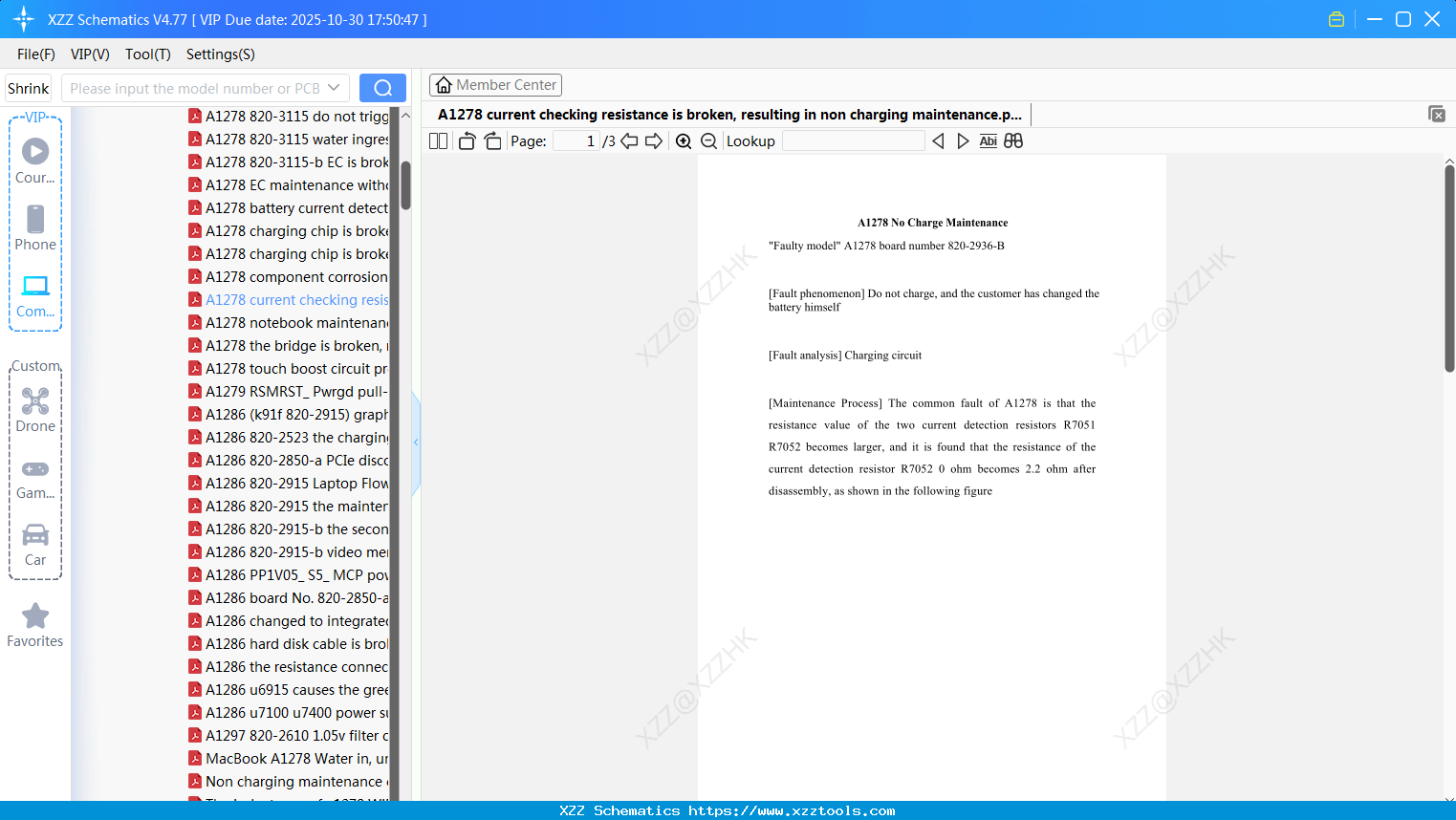Open the Member Center
This screenshot has width=1456, height=820.
click(496, 85)
